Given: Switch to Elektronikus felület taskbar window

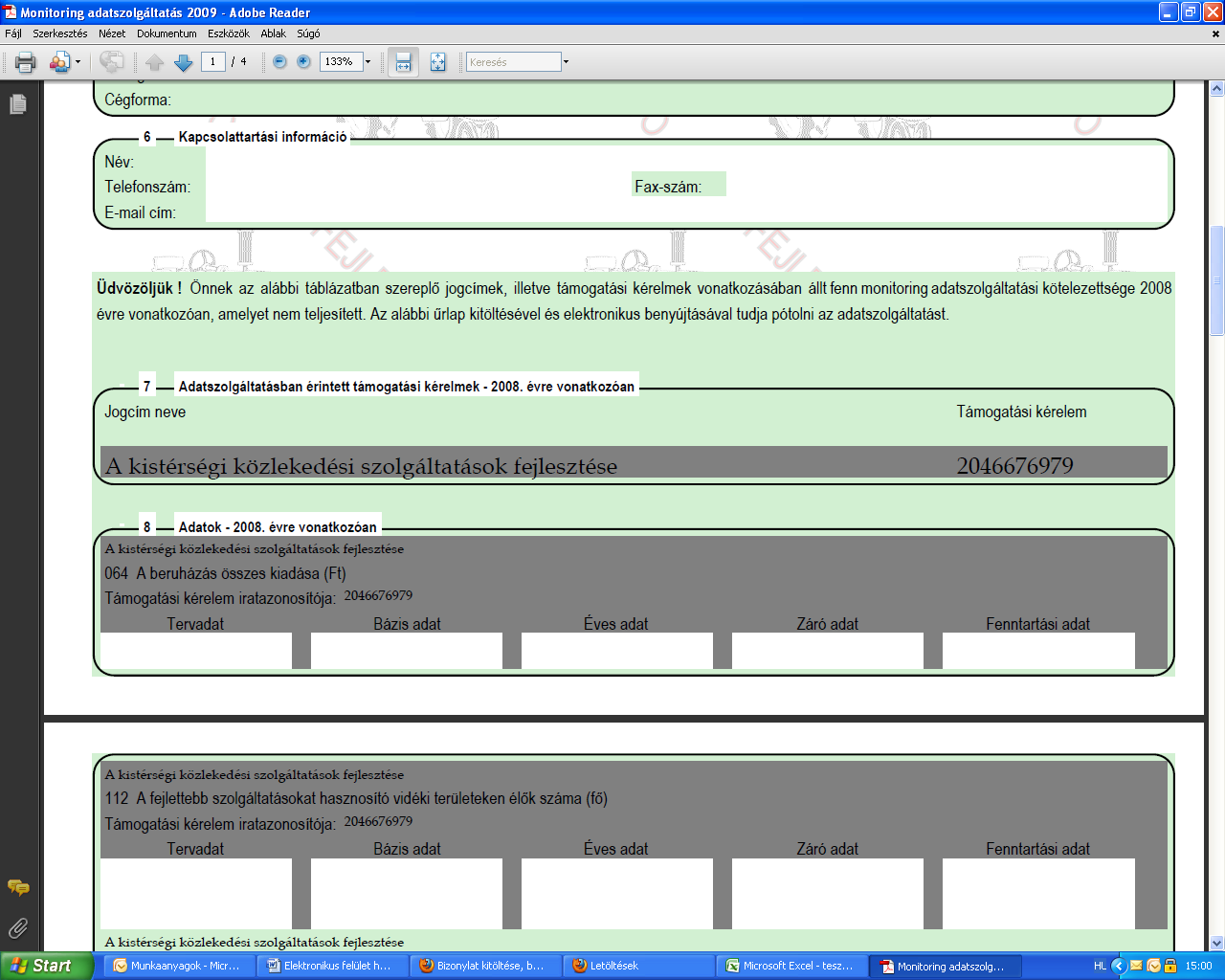Looking at the screenshot, I should pyautogui.click(x=334, y=966).
